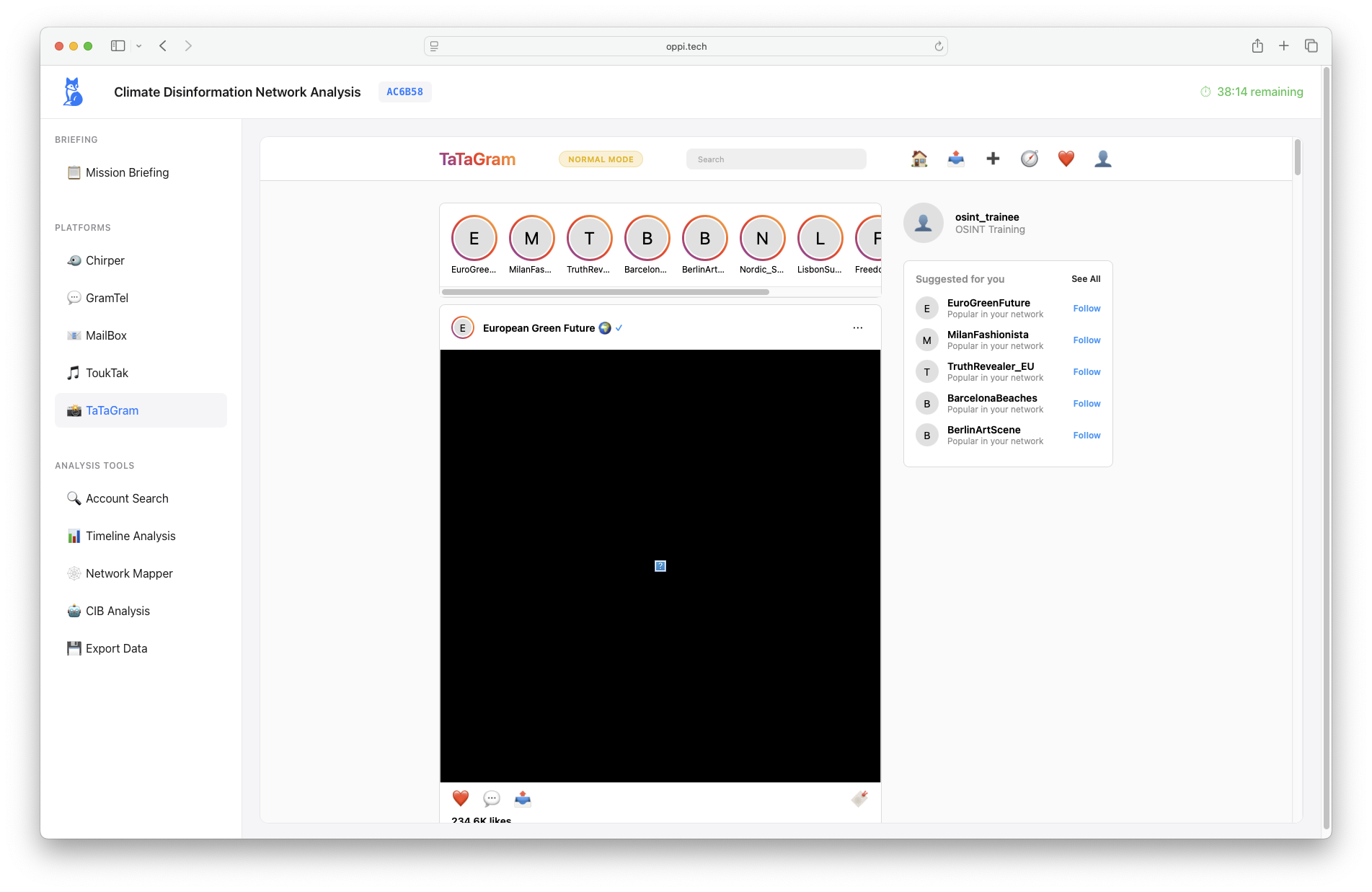Open the compass explore icon
The width and height of the screenshot is (1372, 892).
1030,159
